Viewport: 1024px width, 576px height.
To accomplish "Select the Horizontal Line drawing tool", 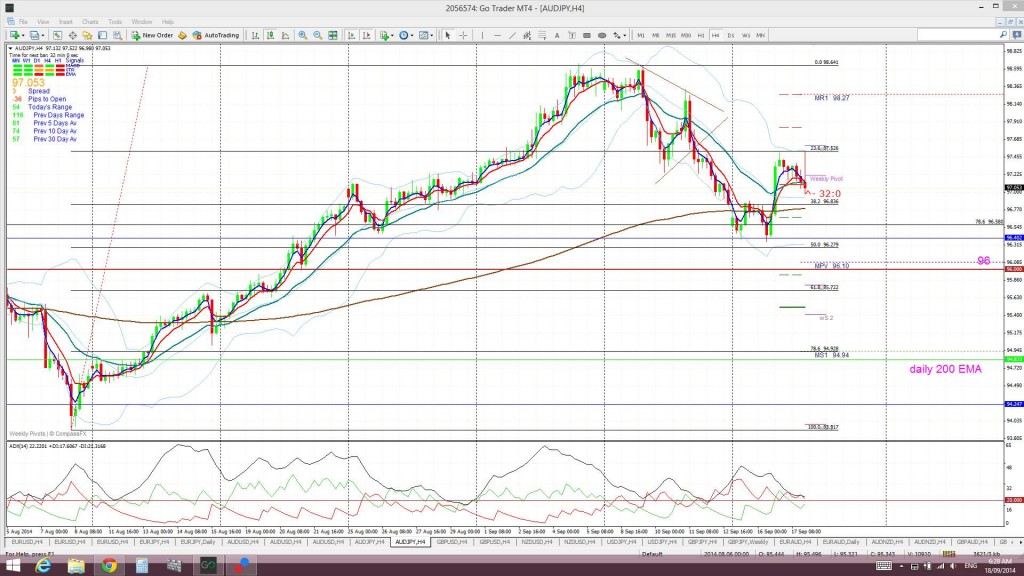I will tap(497, 35).
